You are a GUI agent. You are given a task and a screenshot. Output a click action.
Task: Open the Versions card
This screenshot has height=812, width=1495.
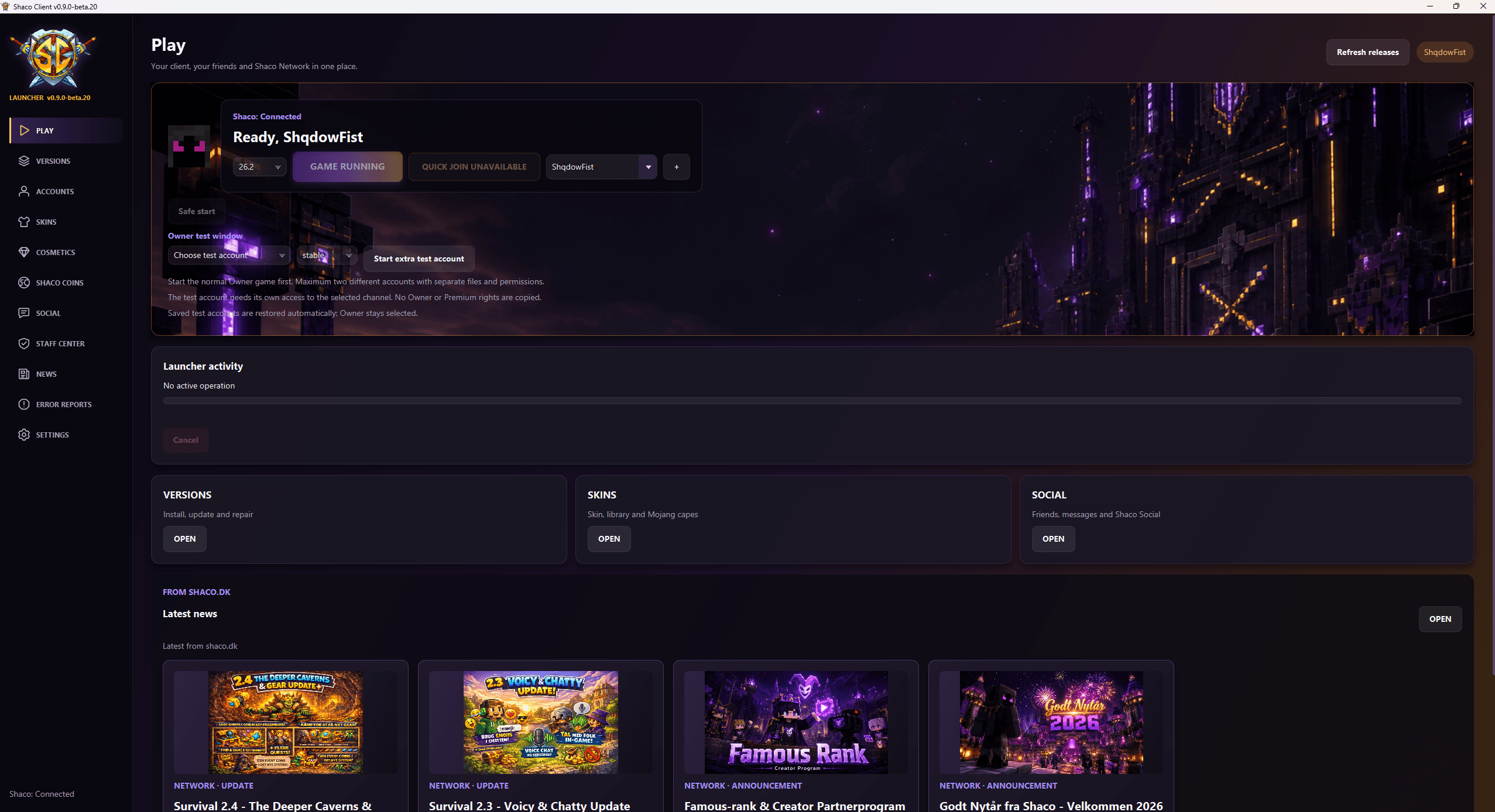click(x=184, y=539)
